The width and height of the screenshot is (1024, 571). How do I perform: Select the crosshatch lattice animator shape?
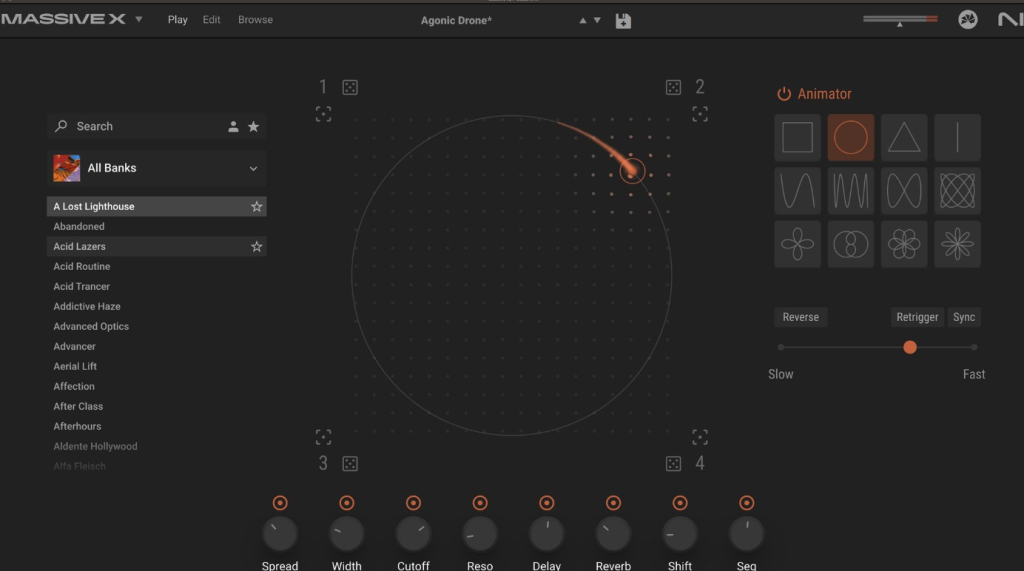click(x=957, y=191)
